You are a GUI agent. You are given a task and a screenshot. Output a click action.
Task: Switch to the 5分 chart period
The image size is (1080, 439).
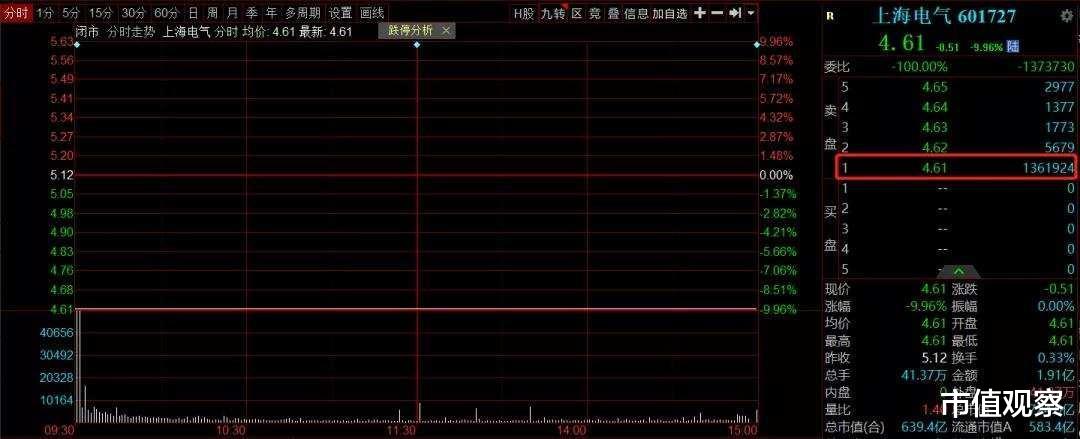pos(70,13)
